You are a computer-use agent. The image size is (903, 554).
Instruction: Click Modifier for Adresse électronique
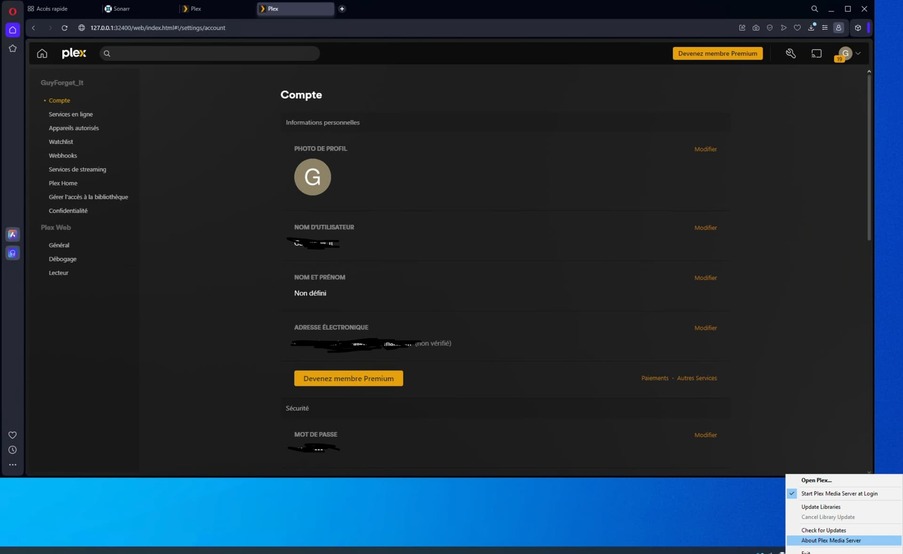705,328
